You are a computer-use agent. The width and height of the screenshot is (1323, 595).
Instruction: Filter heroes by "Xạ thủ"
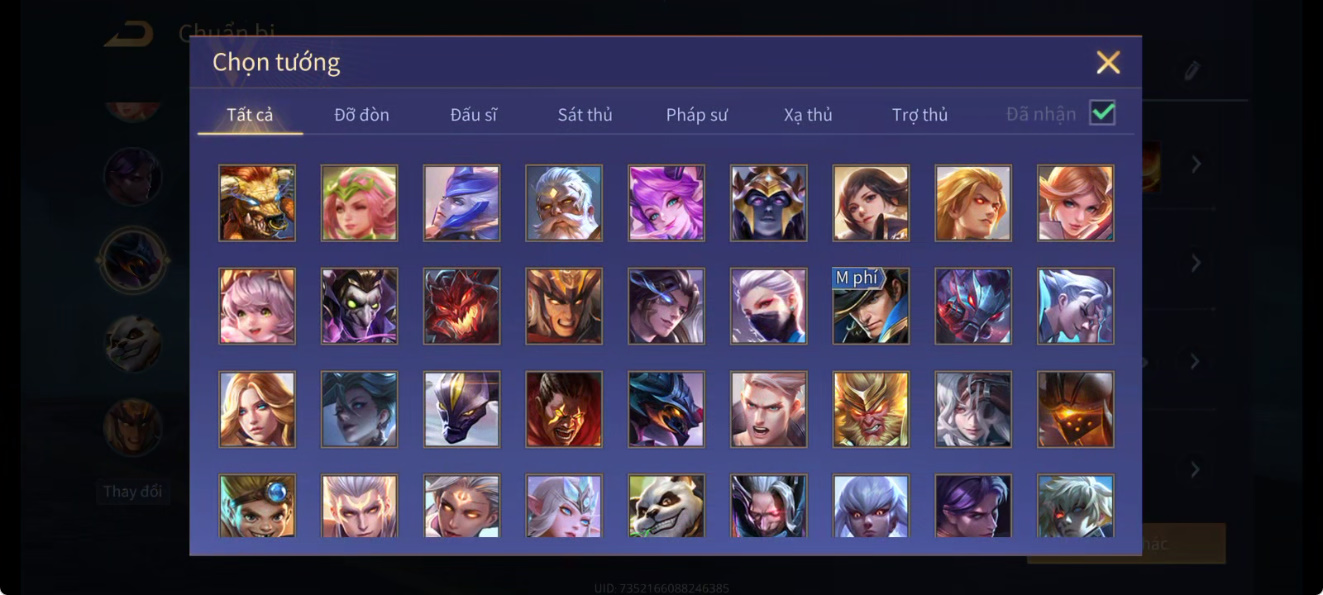tap(808, 115)
